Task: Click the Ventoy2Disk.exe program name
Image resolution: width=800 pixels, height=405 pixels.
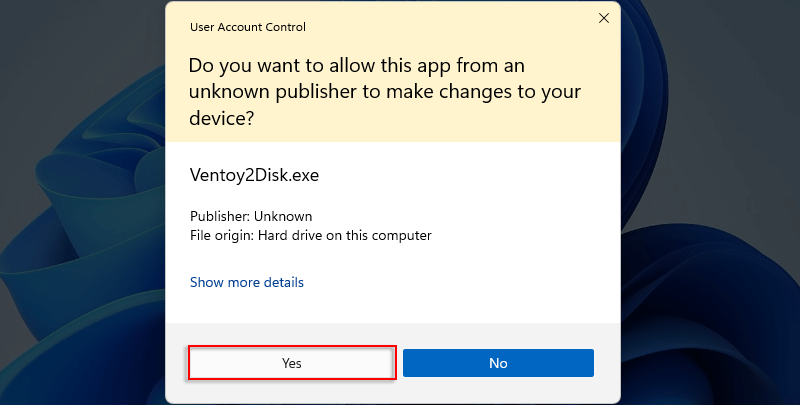Action: coord(254,174)
